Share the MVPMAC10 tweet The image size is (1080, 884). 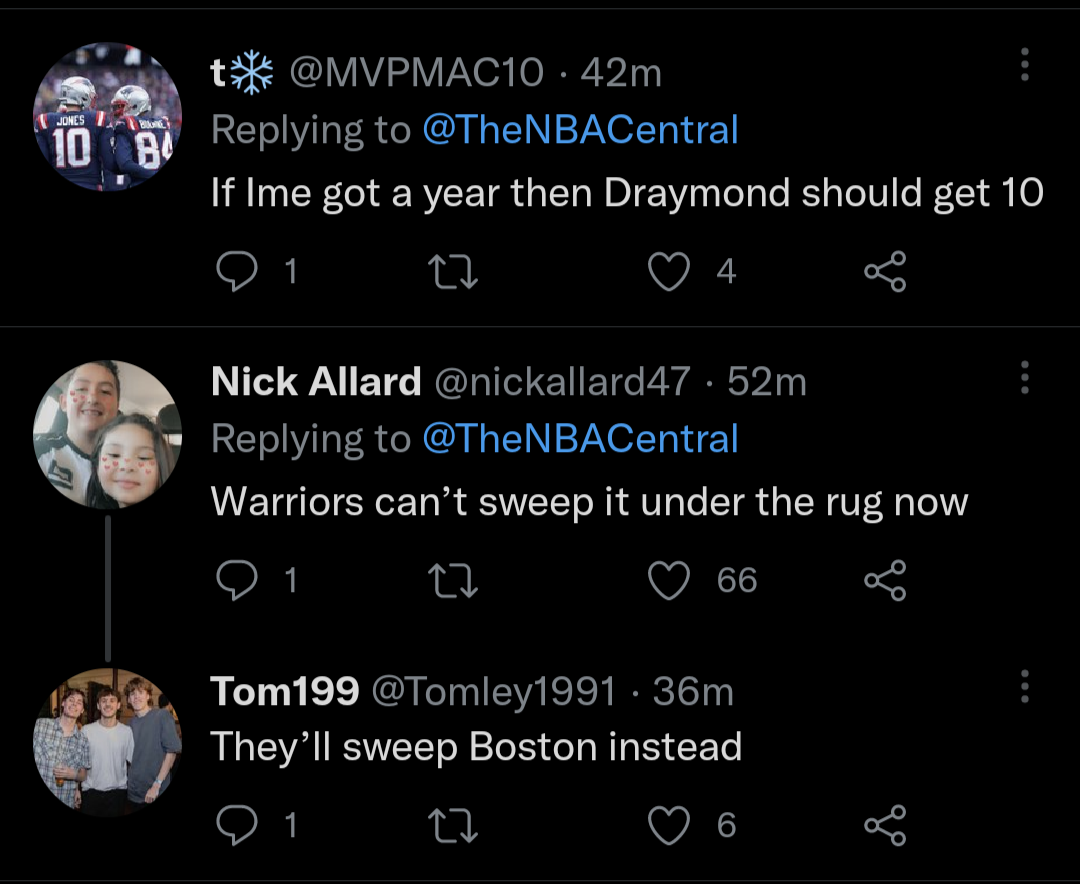point(885,271)
